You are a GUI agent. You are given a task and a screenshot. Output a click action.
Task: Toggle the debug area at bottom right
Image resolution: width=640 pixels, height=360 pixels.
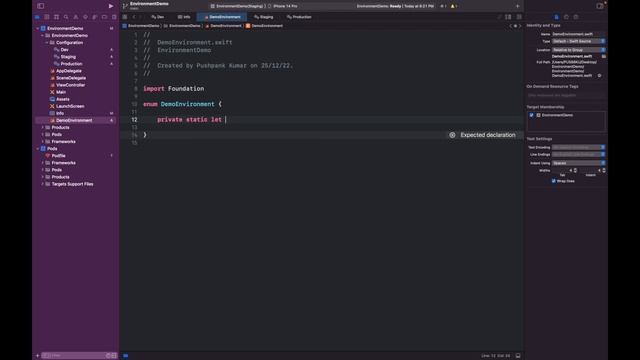pos(518,356)
